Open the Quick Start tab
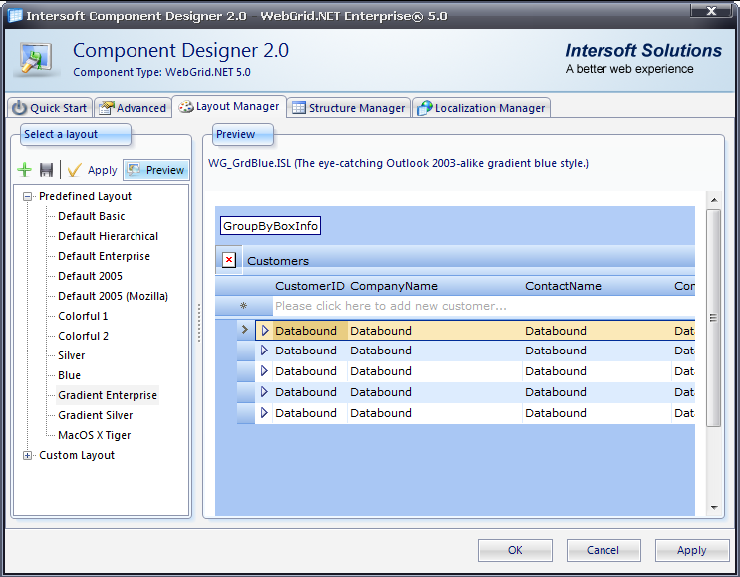This screenshot has height=577, width=740. 50,108
